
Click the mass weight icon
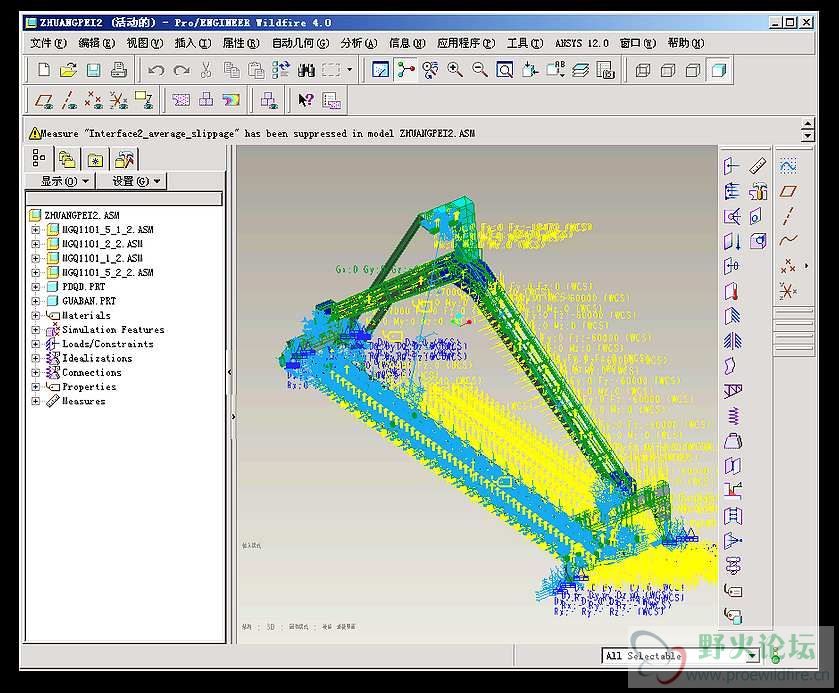point(733,441)
